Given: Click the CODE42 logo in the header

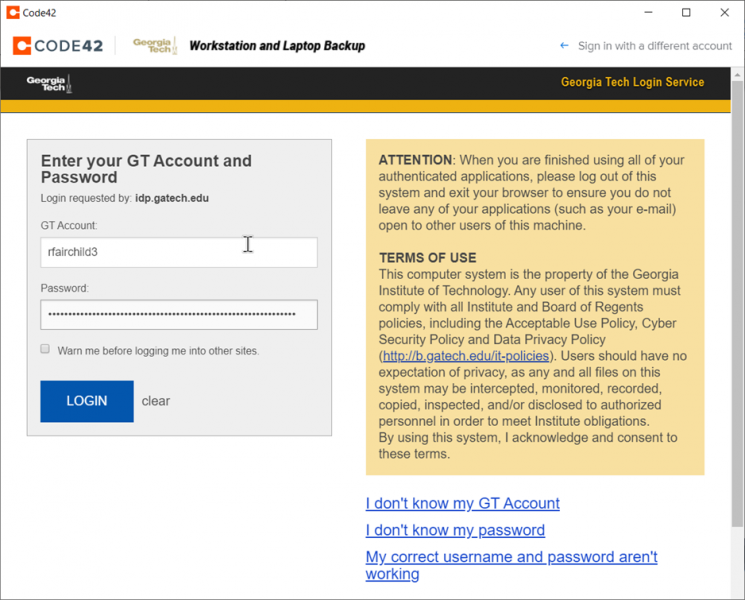Looking at the screenshot, I should point(58,46).
